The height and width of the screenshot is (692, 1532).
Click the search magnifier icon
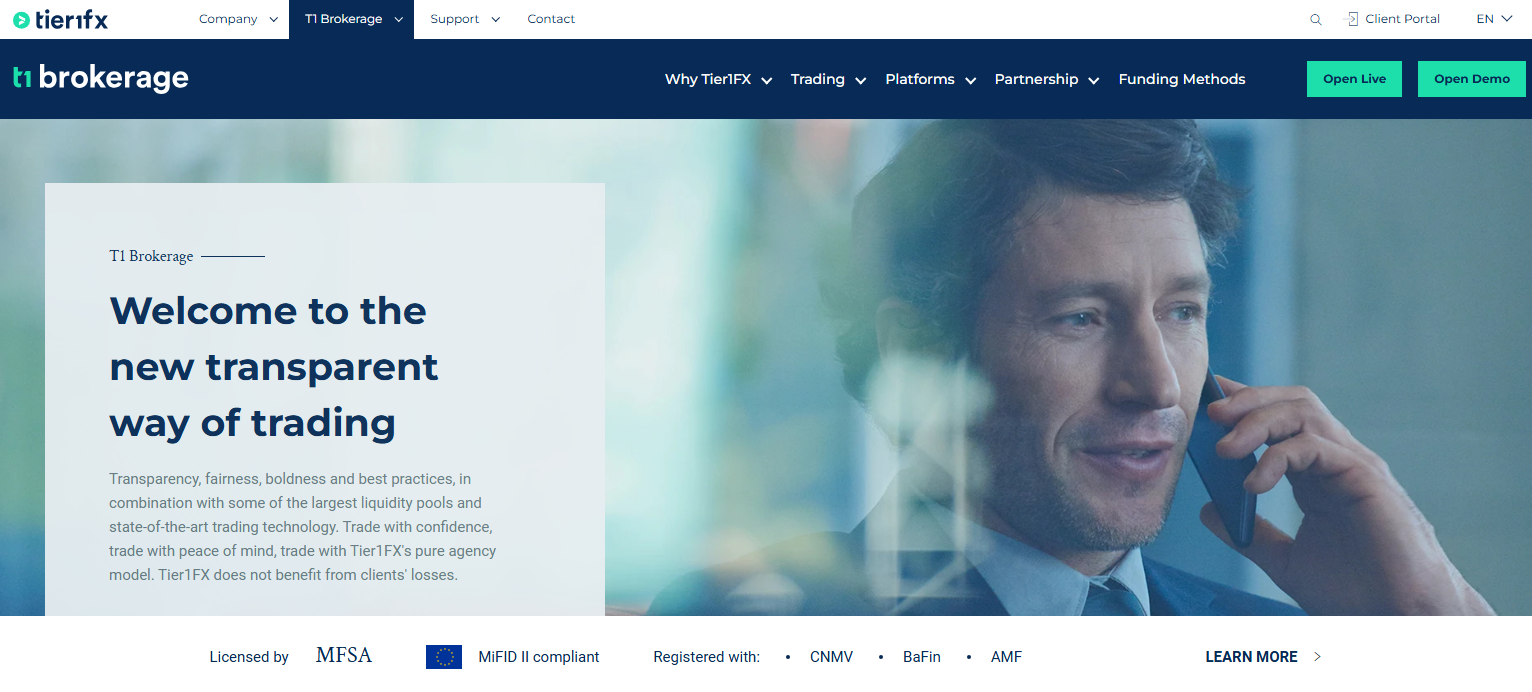click(x=1316, y=20)
